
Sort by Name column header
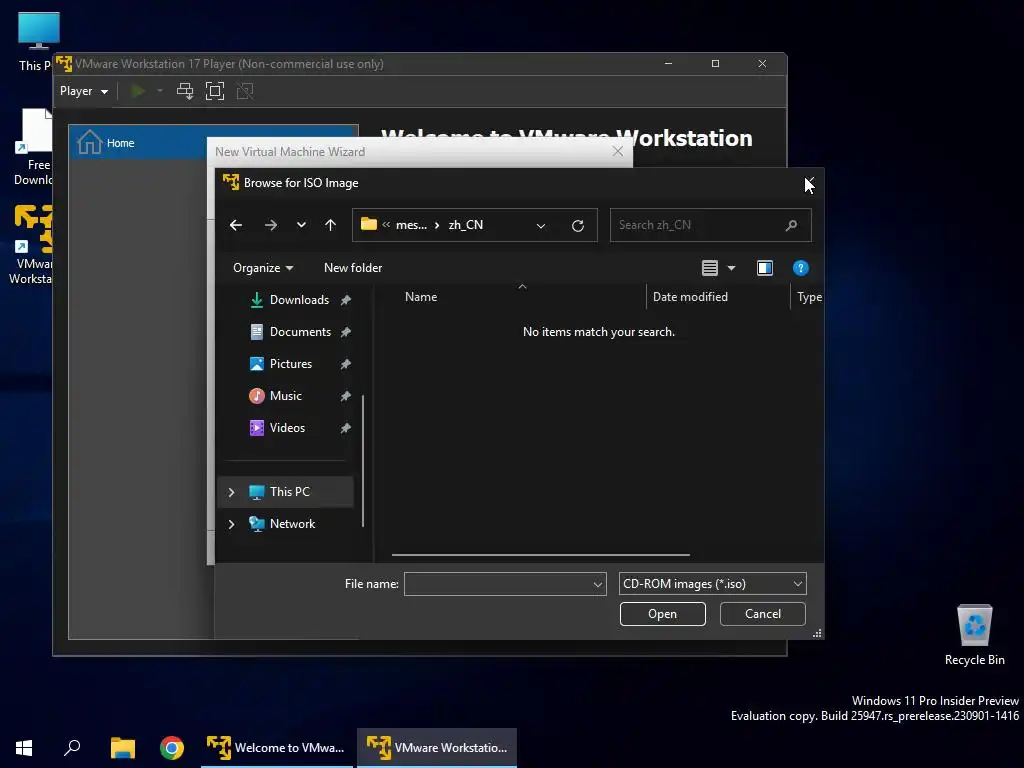pos(421,297)
